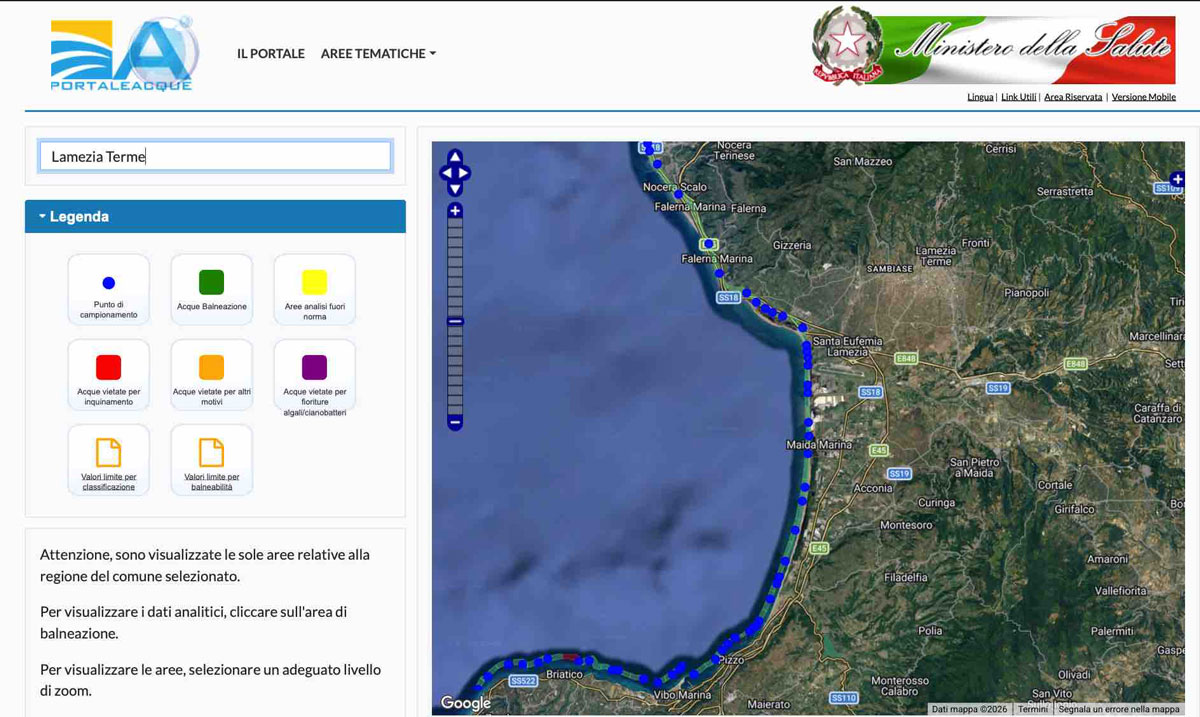Click the yellow Aree analisi fuori norma swatch

tap(314, 282)
